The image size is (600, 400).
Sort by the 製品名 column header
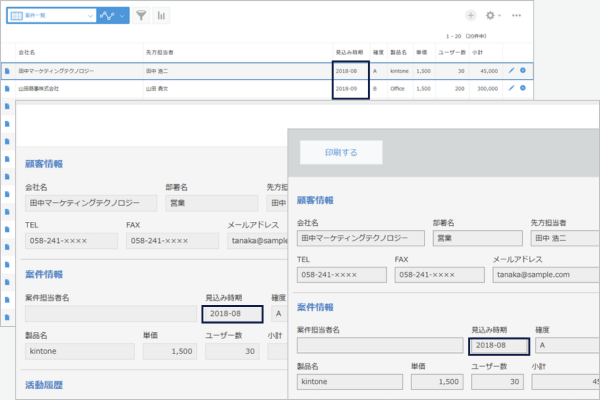click(398, 52)
